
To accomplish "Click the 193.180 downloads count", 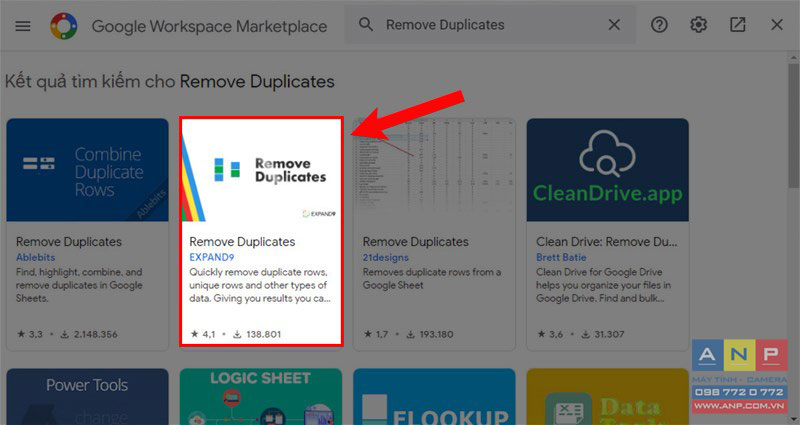I will pos(430,335).
